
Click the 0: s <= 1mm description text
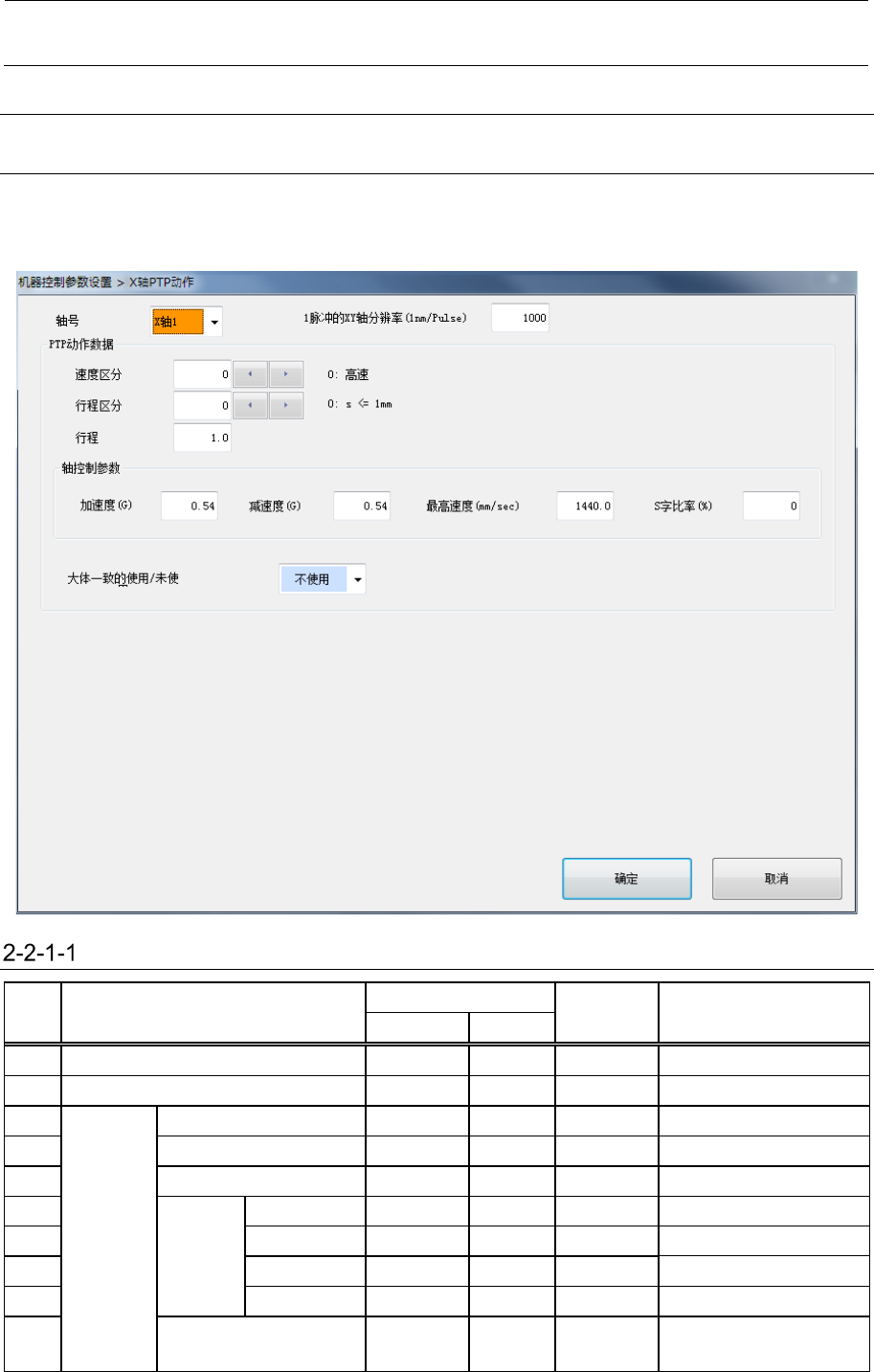tap(360, 404)
